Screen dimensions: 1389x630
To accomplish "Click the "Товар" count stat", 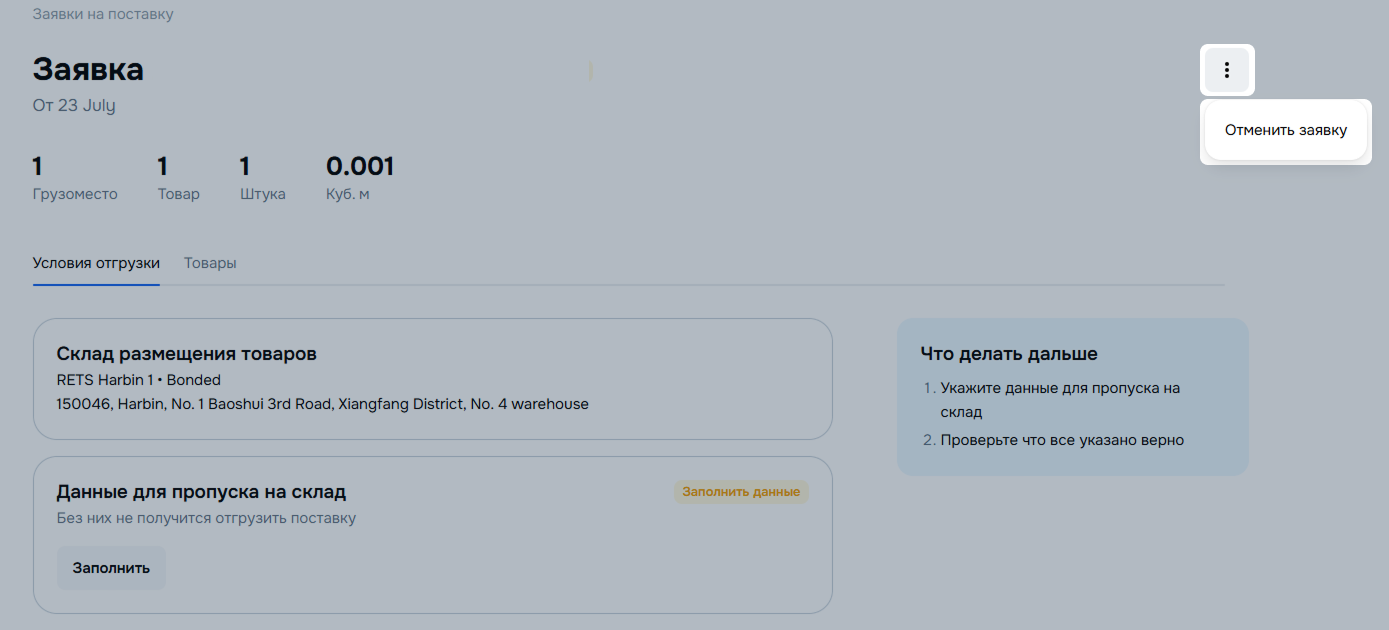I will [x=178, y=180].
